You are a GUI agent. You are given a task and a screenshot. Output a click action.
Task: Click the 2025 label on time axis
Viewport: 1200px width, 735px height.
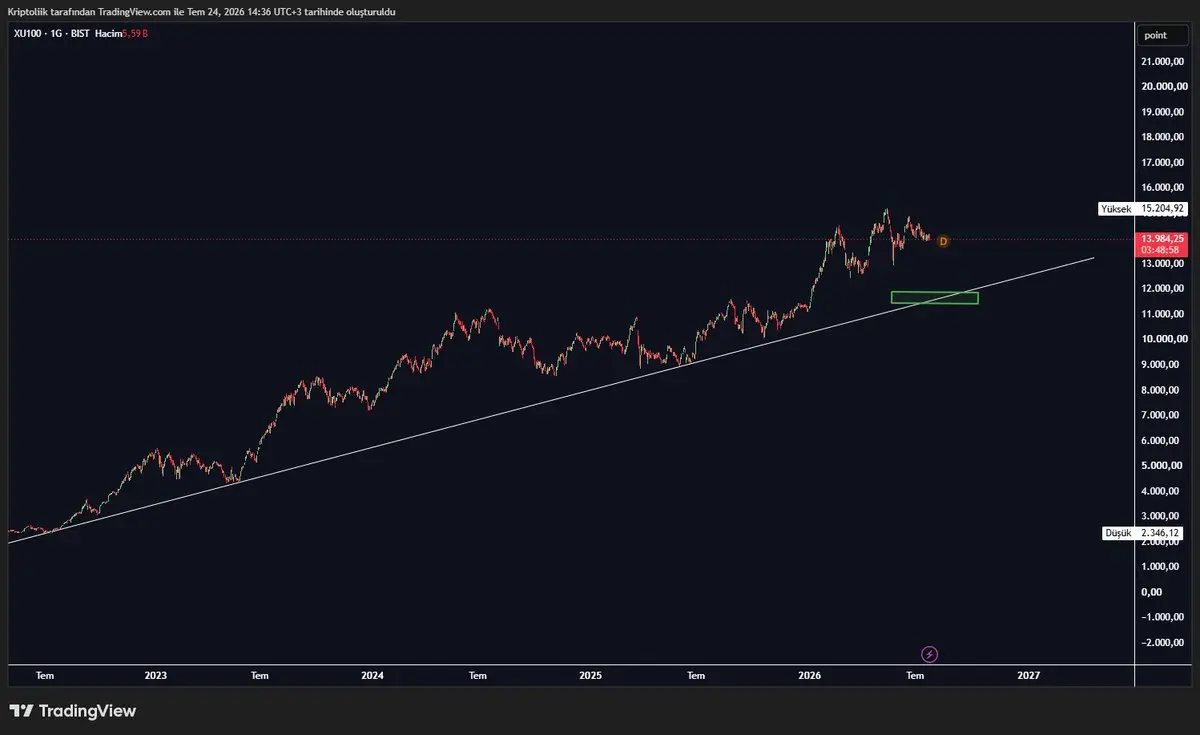coord(591,676)
